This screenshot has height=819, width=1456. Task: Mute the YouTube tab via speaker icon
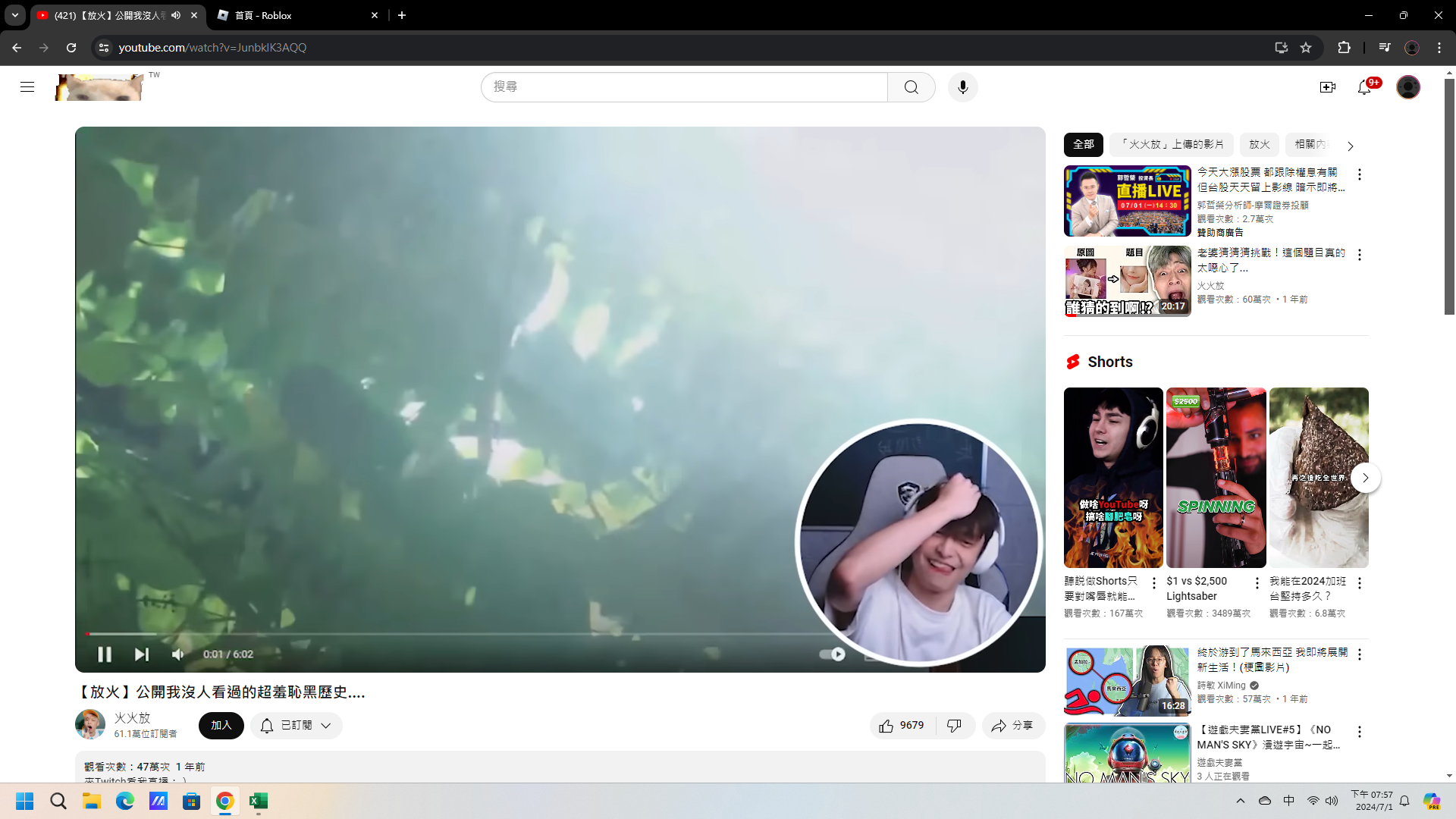(176, 15)
